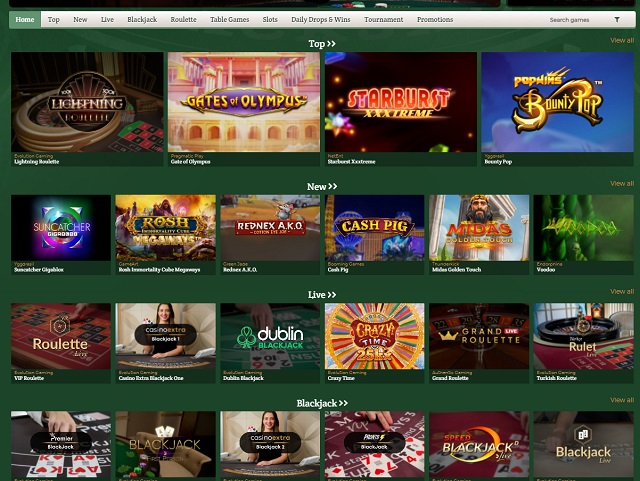
Task: Launch Crazy Time live thumbnail
Action: click(x=375, y=336)
